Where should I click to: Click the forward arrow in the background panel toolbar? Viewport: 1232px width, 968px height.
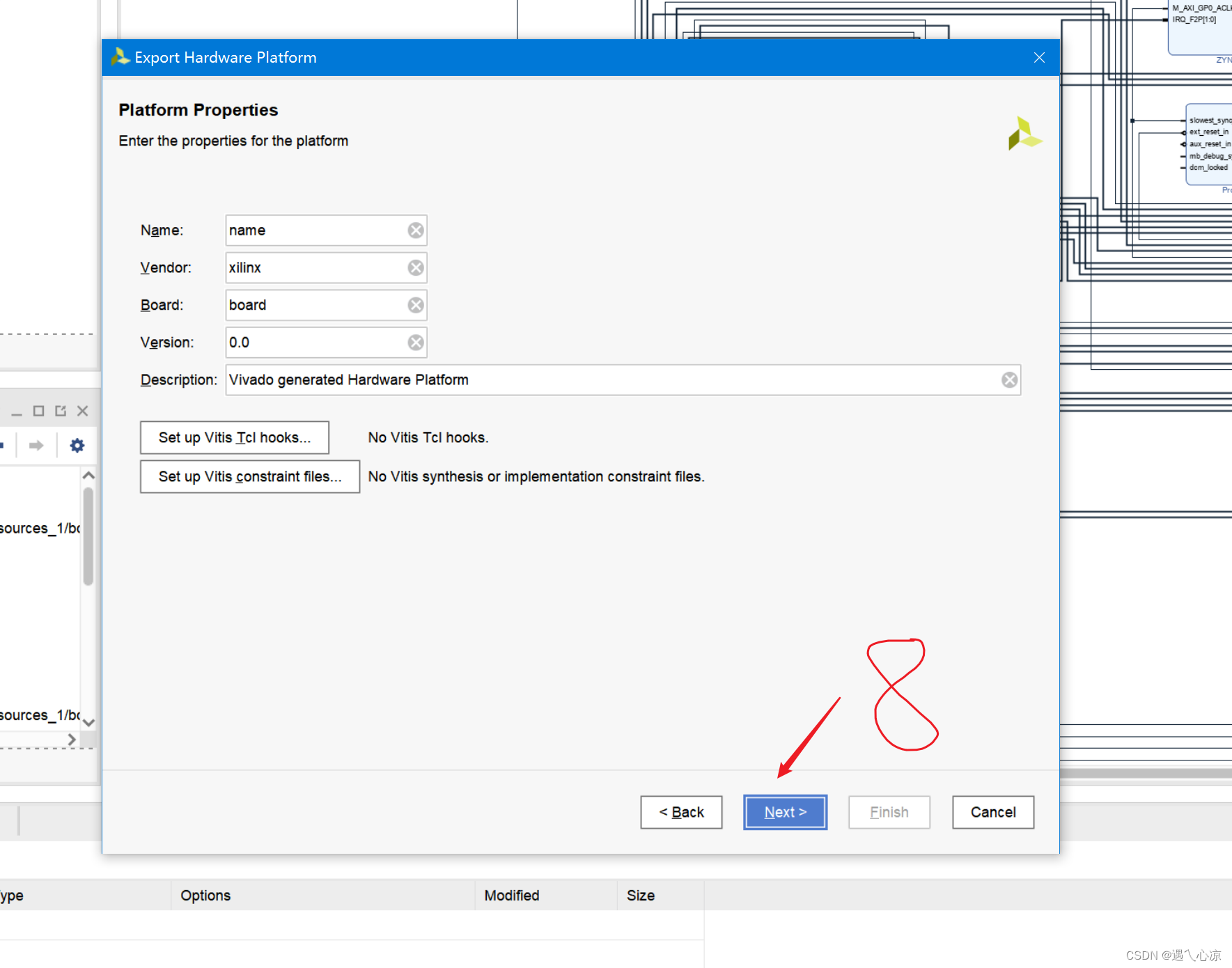[36, 446]
